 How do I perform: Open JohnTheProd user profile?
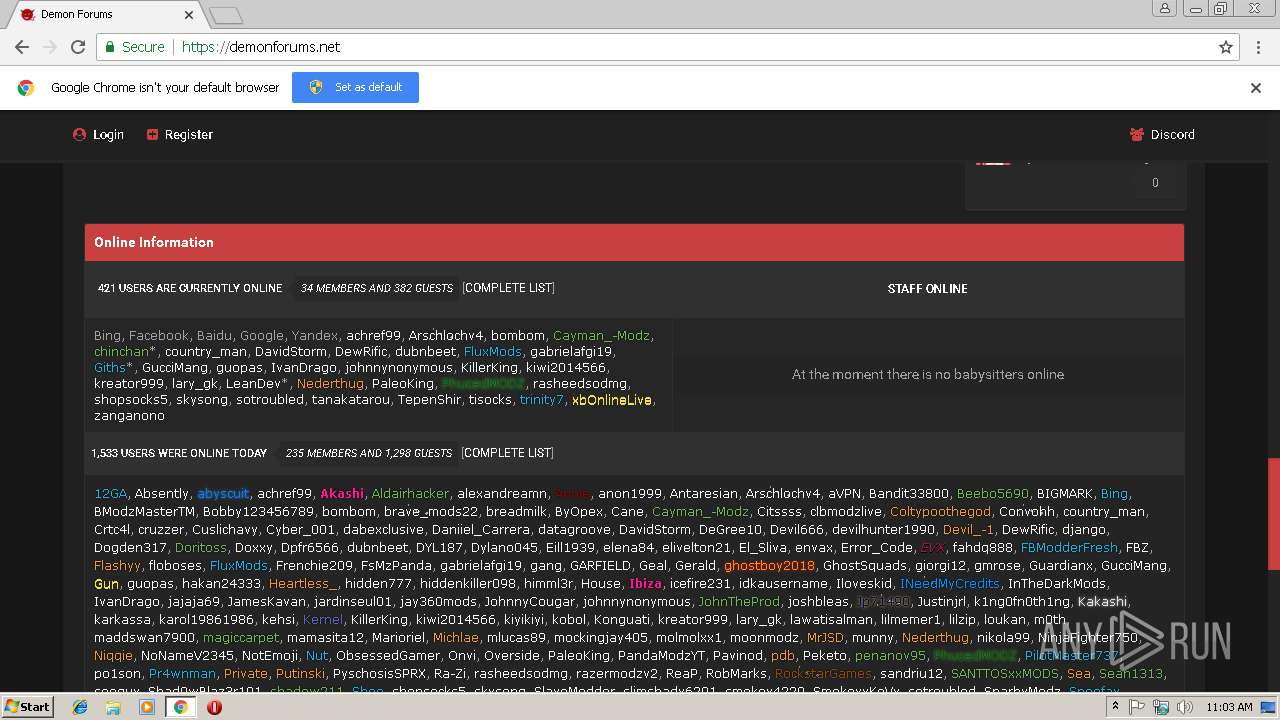tap(739, 602)
